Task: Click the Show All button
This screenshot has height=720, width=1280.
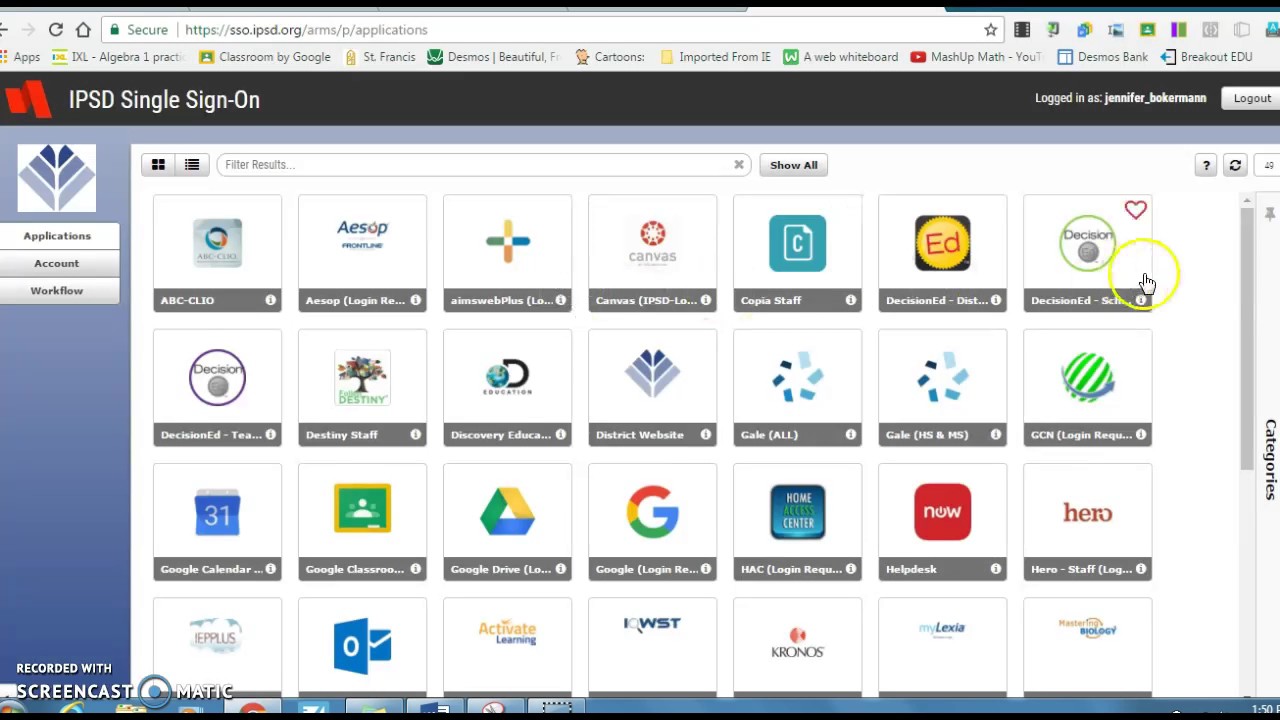Action: (794, 165)
